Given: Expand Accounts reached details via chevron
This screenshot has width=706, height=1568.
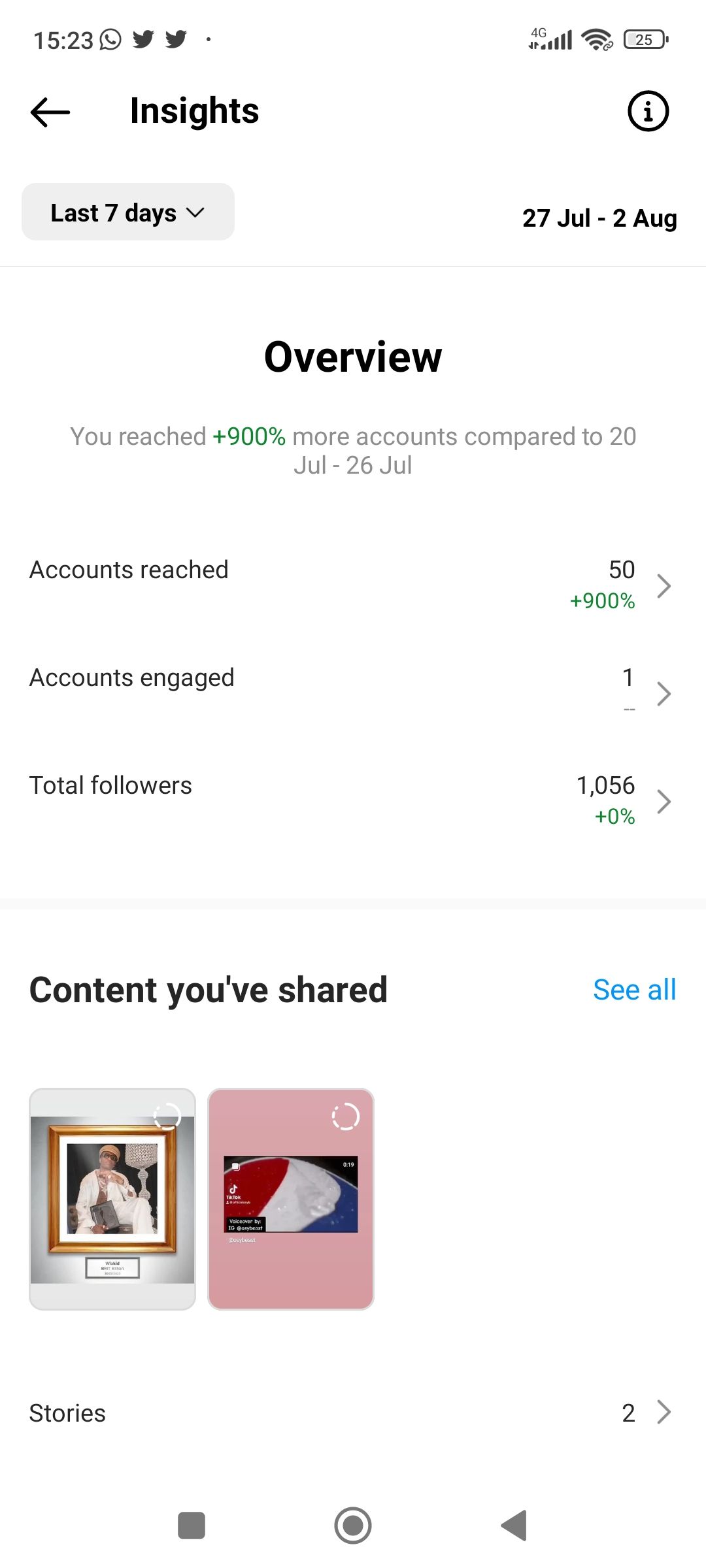Looking at the screenshot, I should 664,586.
